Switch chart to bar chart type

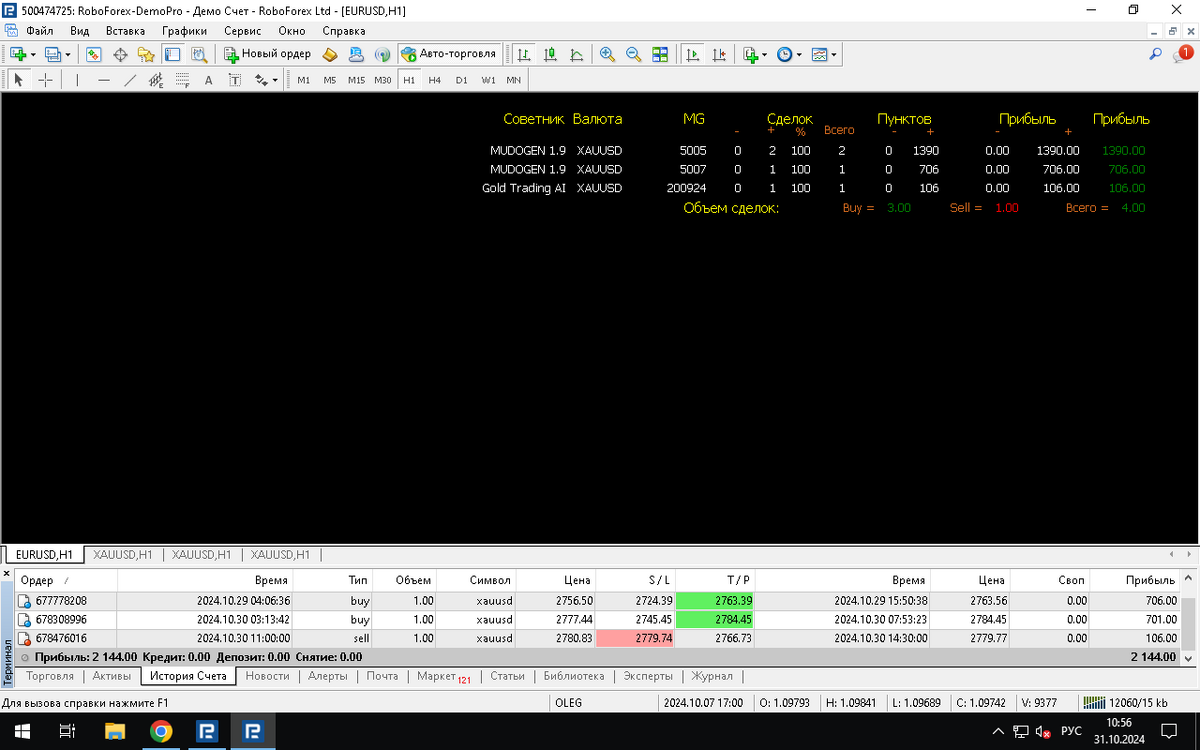click(x=523, y=54)
